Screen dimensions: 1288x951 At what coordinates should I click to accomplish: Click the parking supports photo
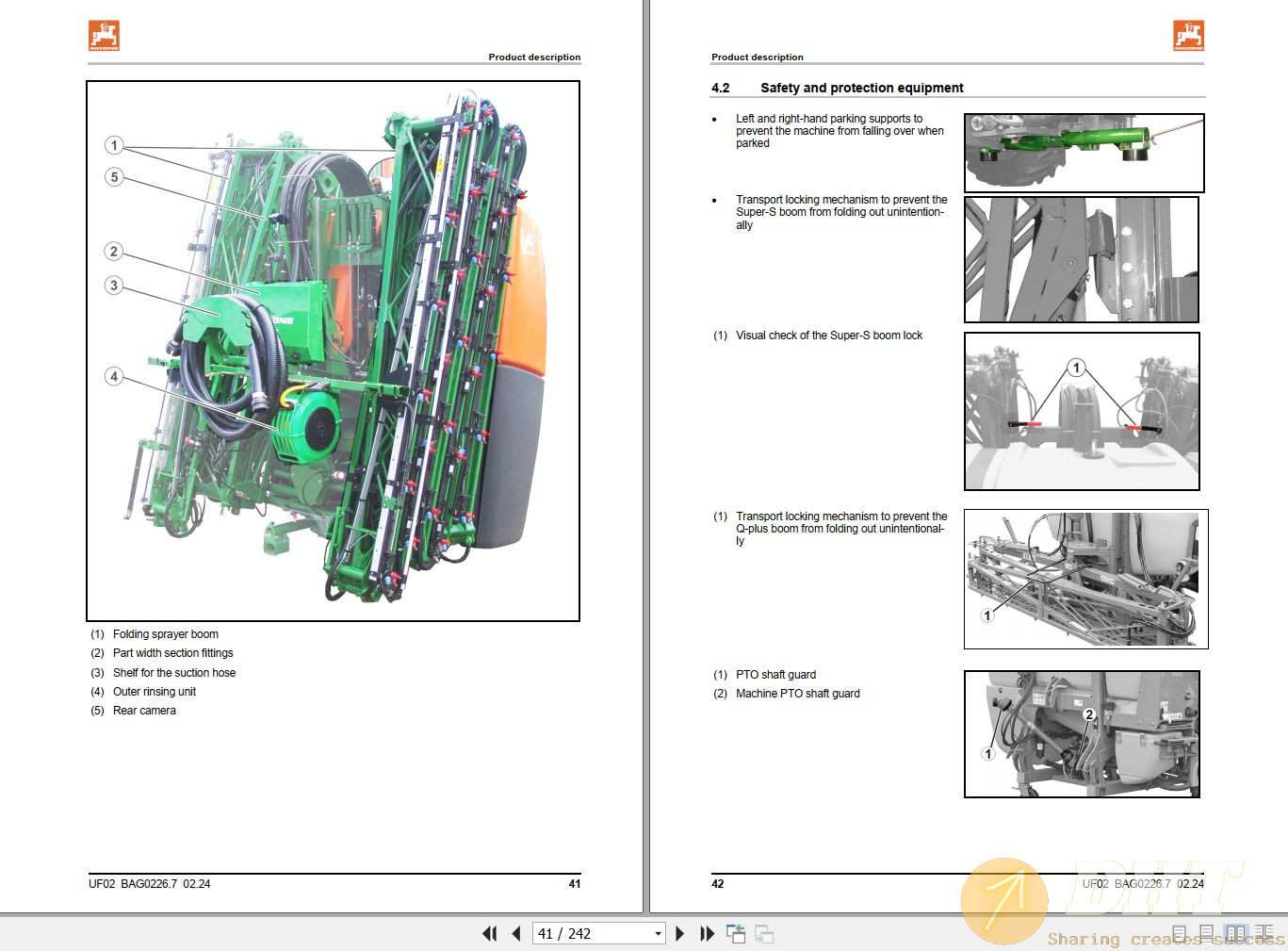[x=1084, y=153]
